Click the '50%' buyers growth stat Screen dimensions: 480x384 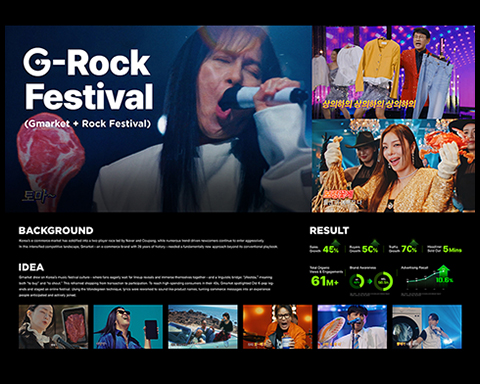pyautogui.click(x=370, y=249)
